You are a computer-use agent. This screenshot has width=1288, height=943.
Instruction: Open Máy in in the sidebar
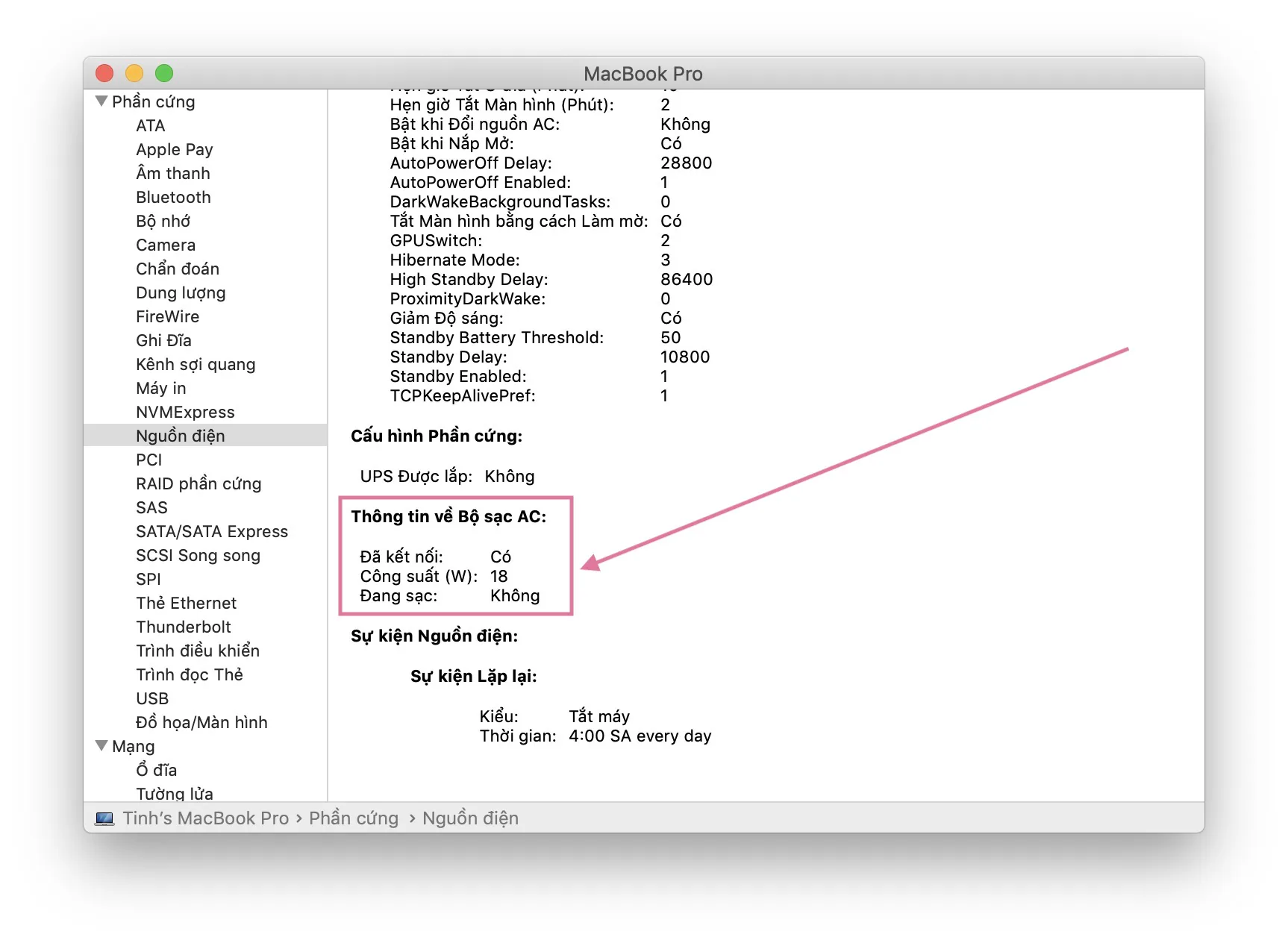point(161,388)
